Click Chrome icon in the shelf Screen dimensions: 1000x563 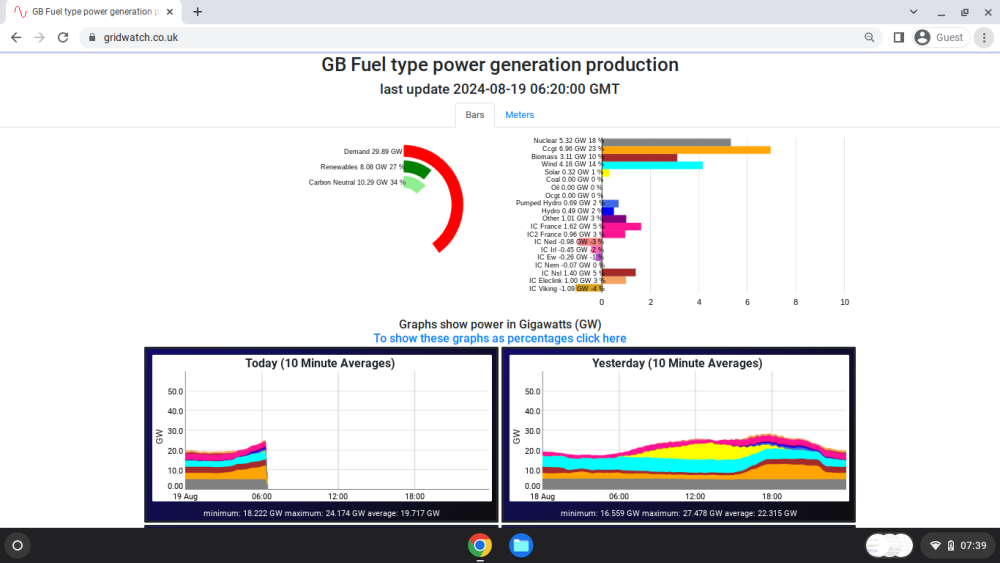coord(480,545)
